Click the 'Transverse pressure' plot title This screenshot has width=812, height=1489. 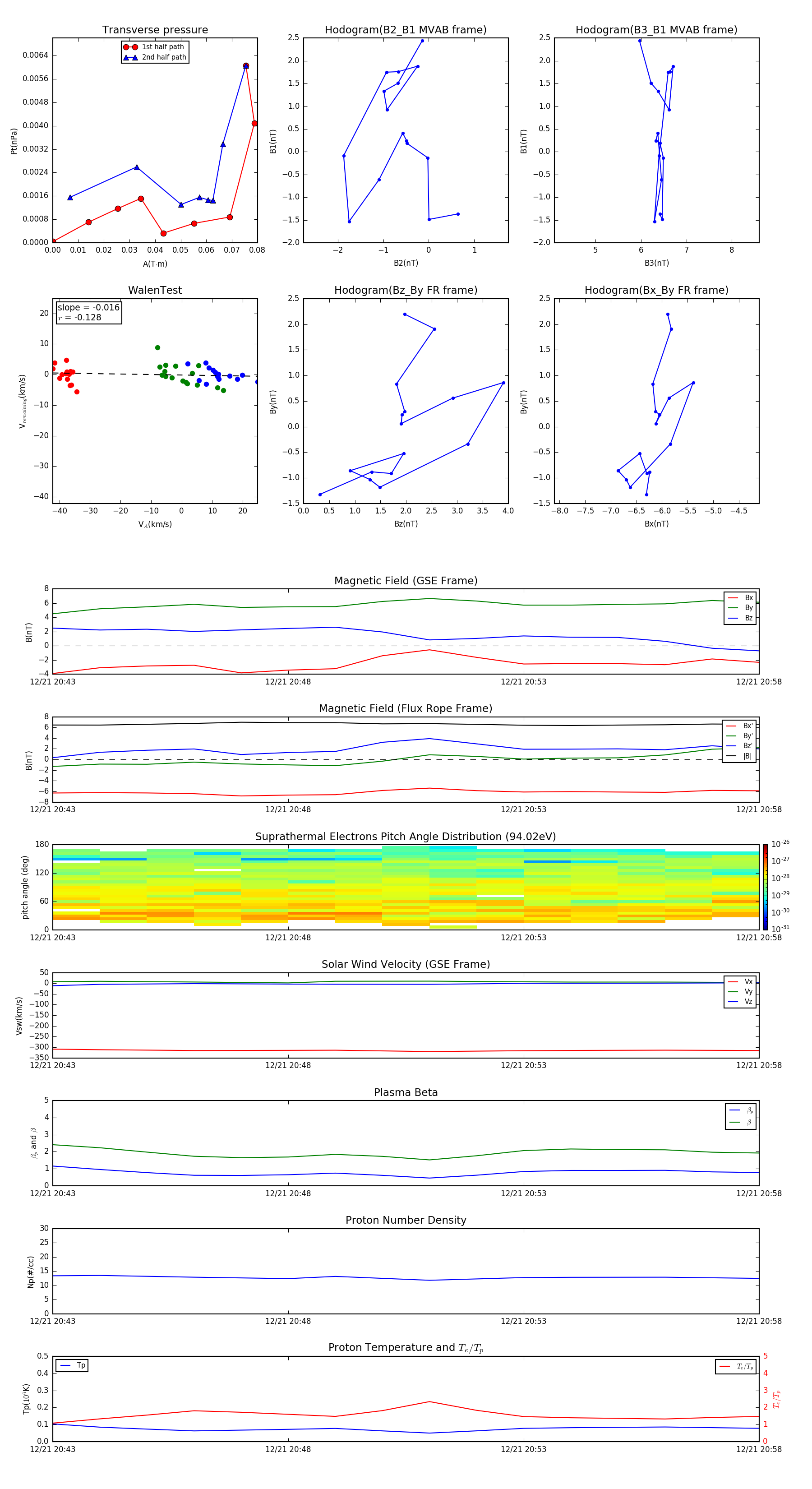(x=155, y=30)
